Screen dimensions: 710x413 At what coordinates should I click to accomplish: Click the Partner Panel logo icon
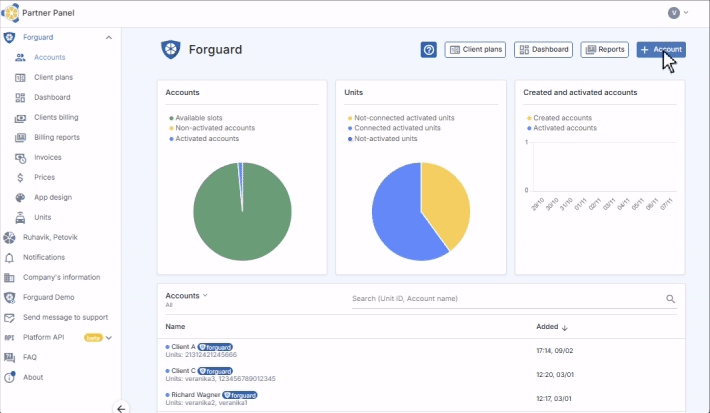pyautogui.click(x=10, y=13)
